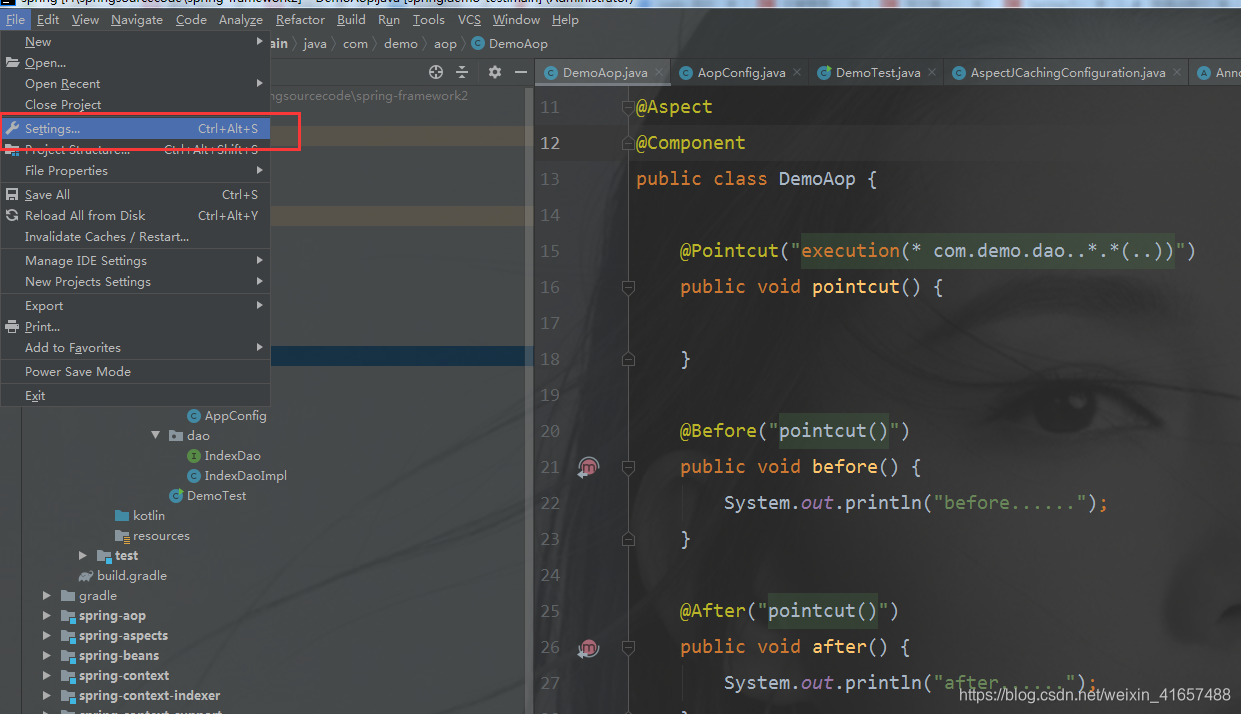Open the View menu
Screen dimensions: 1241x714
pyautogui.click(x=85, y=19)
